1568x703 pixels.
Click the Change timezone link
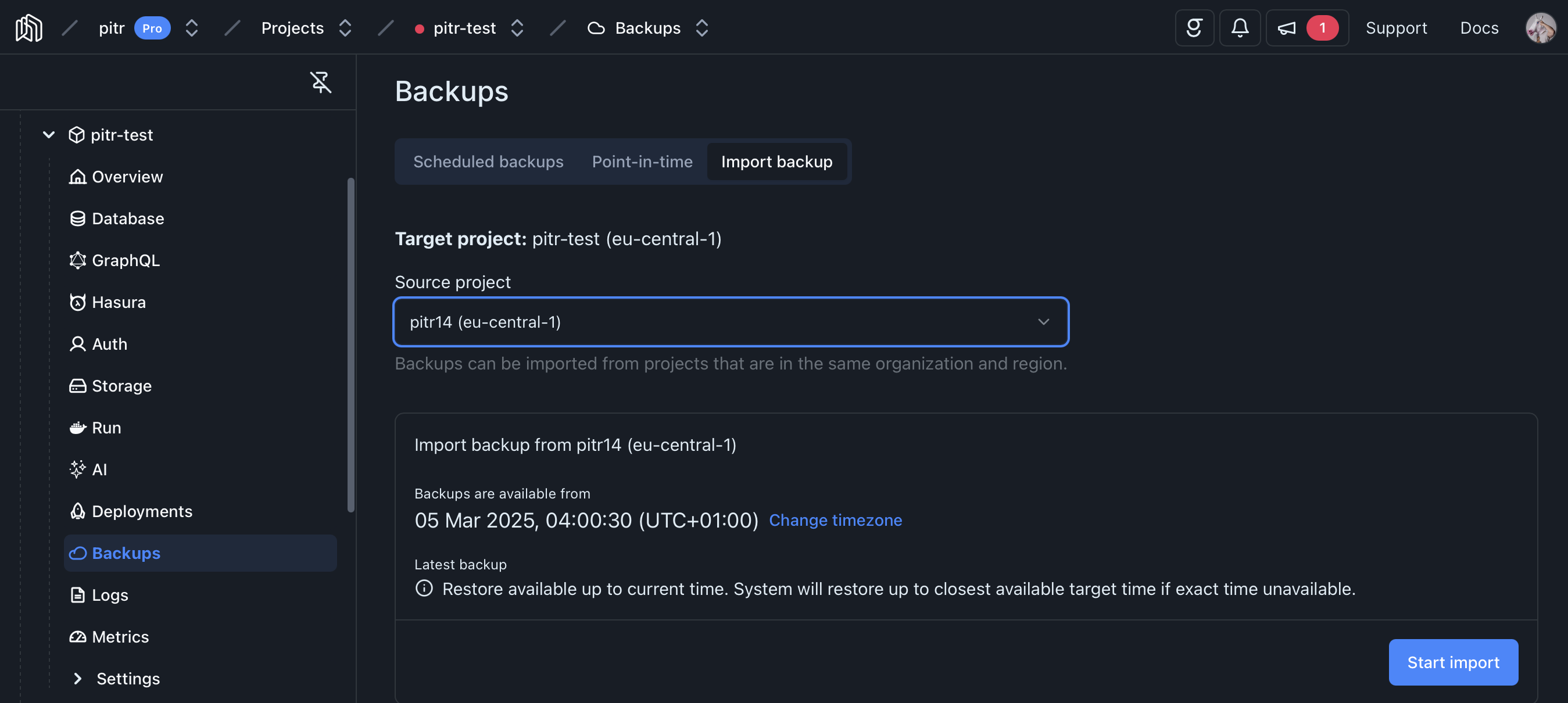tap(836, 521)
